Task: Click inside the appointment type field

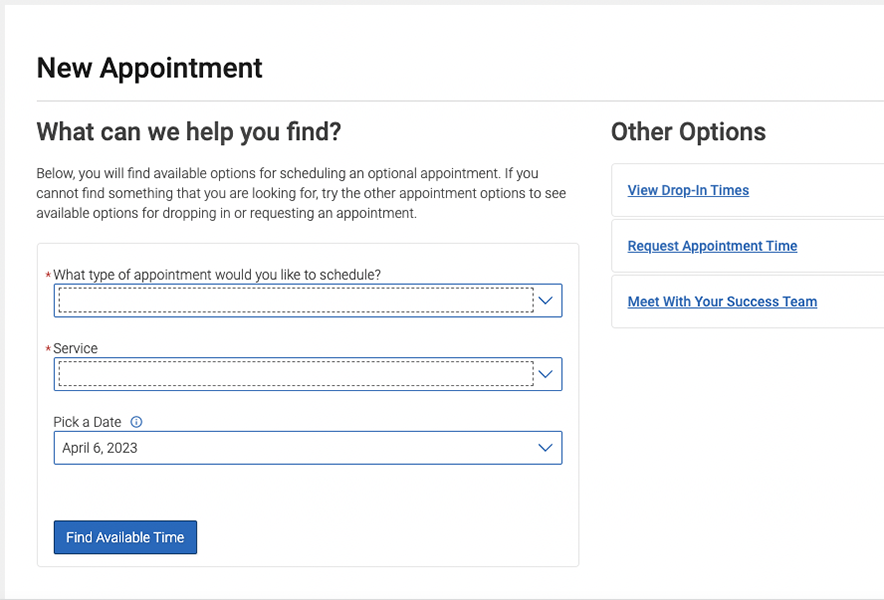Action: pyautogui.click(x=295, y=300)
